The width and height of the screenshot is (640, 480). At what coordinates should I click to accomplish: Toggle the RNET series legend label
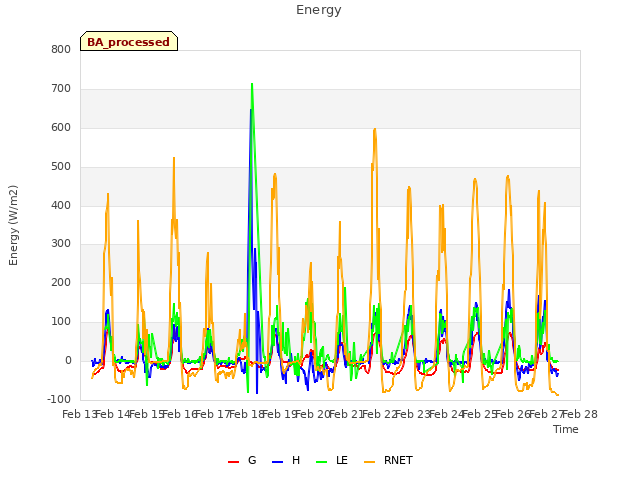click(398, 460)
